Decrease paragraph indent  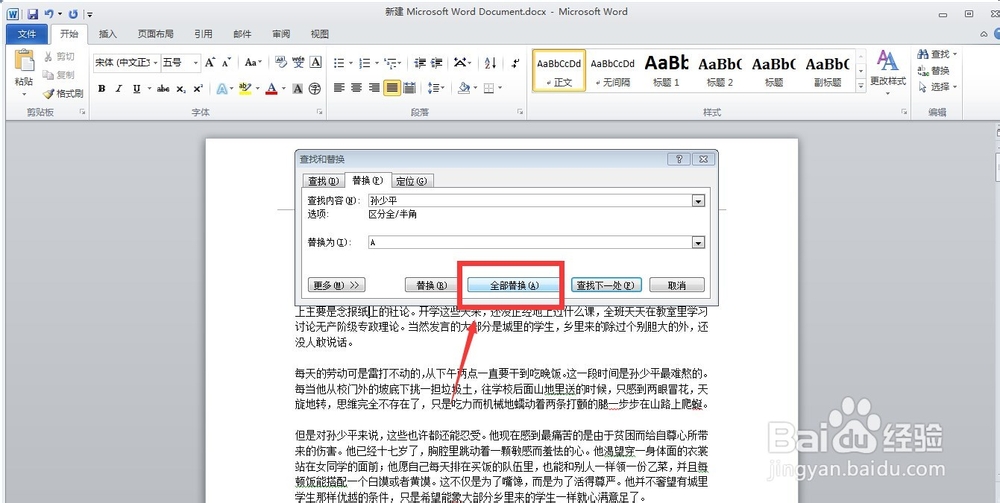point(420,62)
